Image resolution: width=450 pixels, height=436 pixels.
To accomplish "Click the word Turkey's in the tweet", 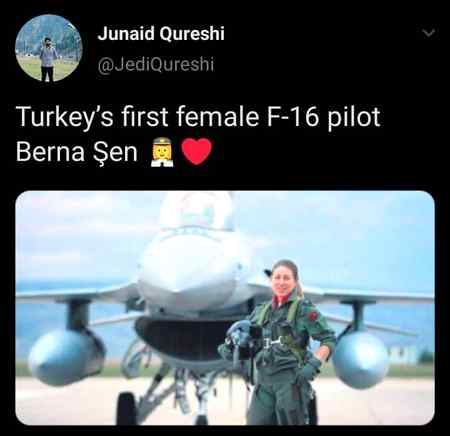I will [65, 117].
